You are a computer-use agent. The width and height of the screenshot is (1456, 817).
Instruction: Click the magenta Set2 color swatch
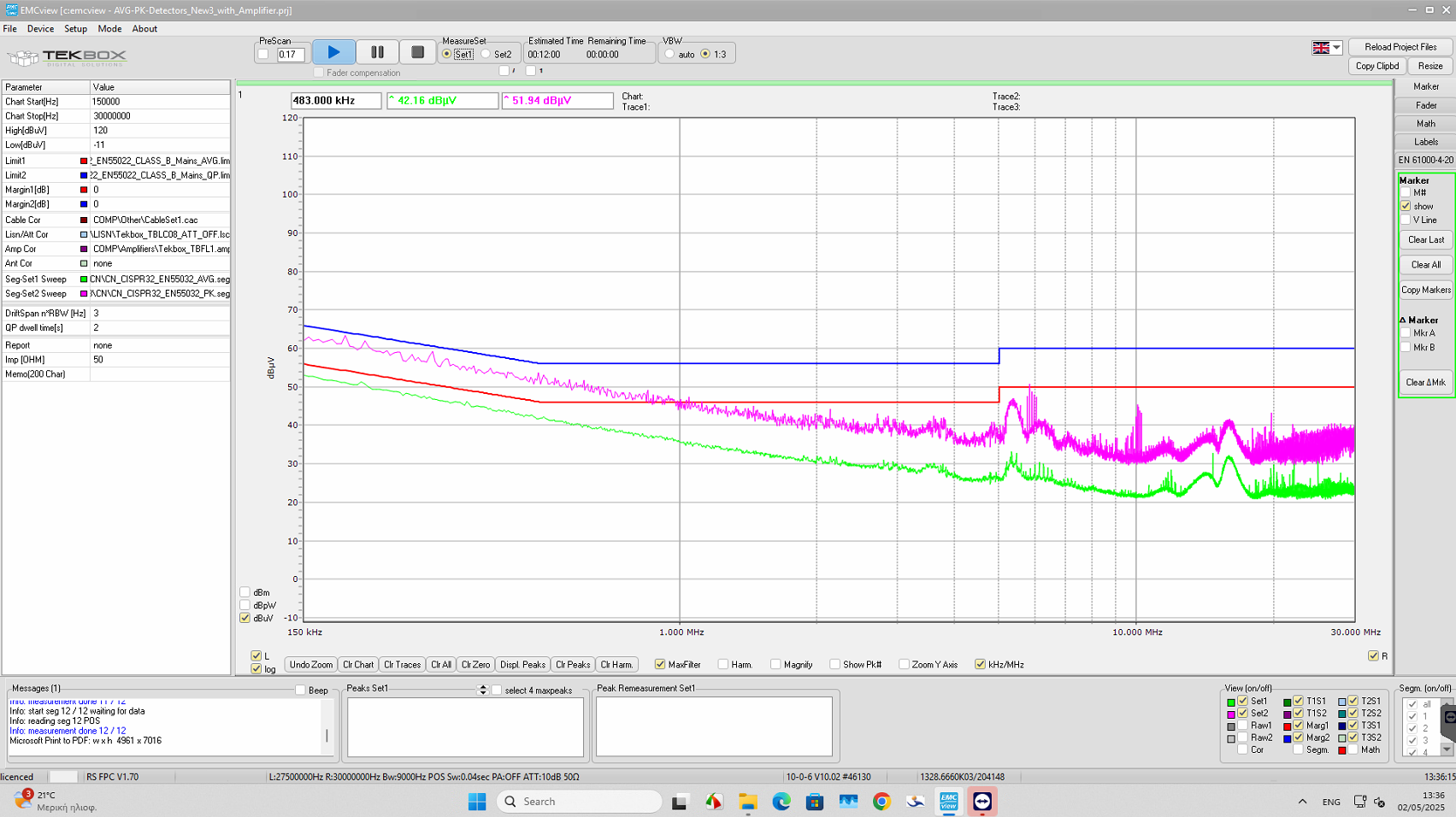pyautogui.click(x=1231, y=714)
